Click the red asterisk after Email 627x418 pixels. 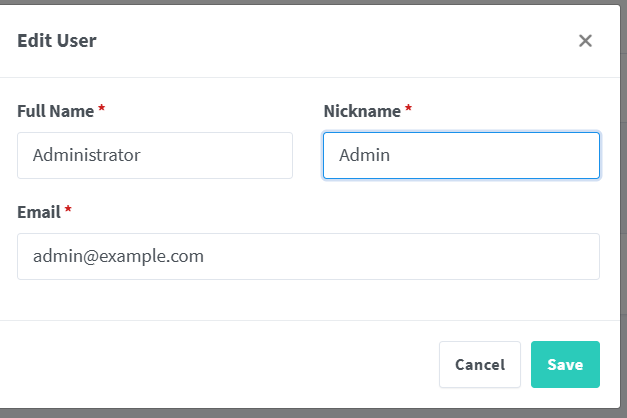pyautogui.click(x=68, y=209)
